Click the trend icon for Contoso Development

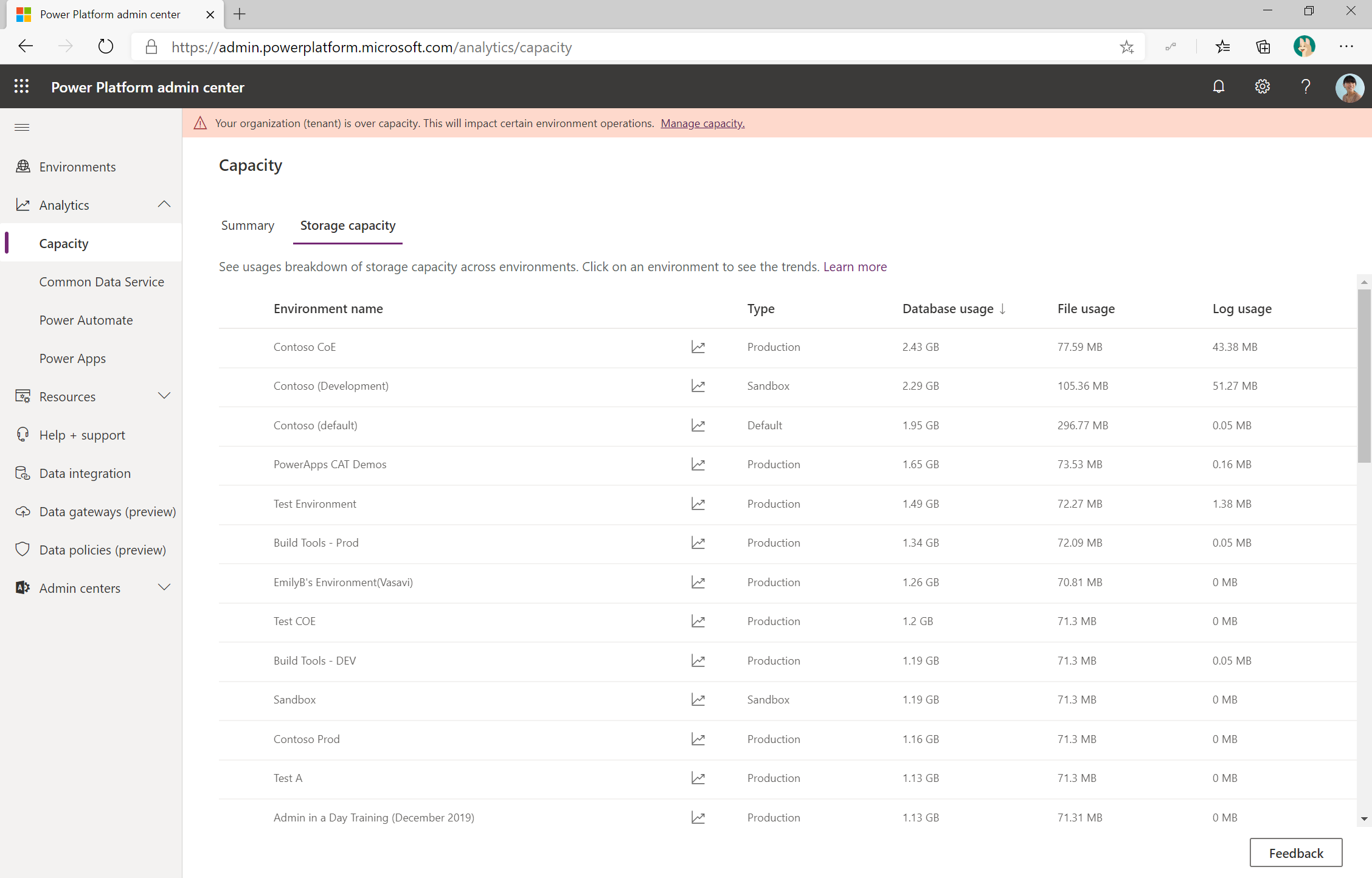[698, 385]
